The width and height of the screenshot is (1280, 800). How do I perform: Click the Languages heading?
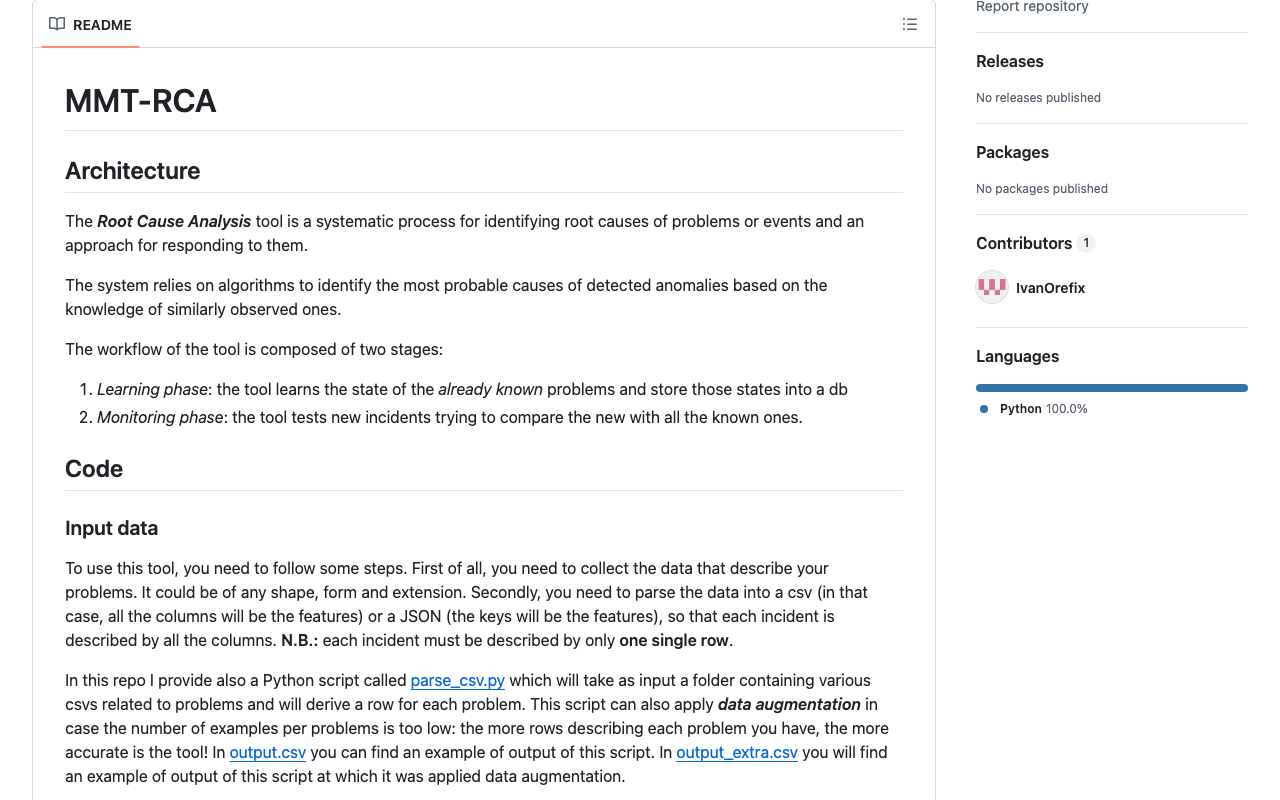pyautogui.click(x=1017, y=356)
